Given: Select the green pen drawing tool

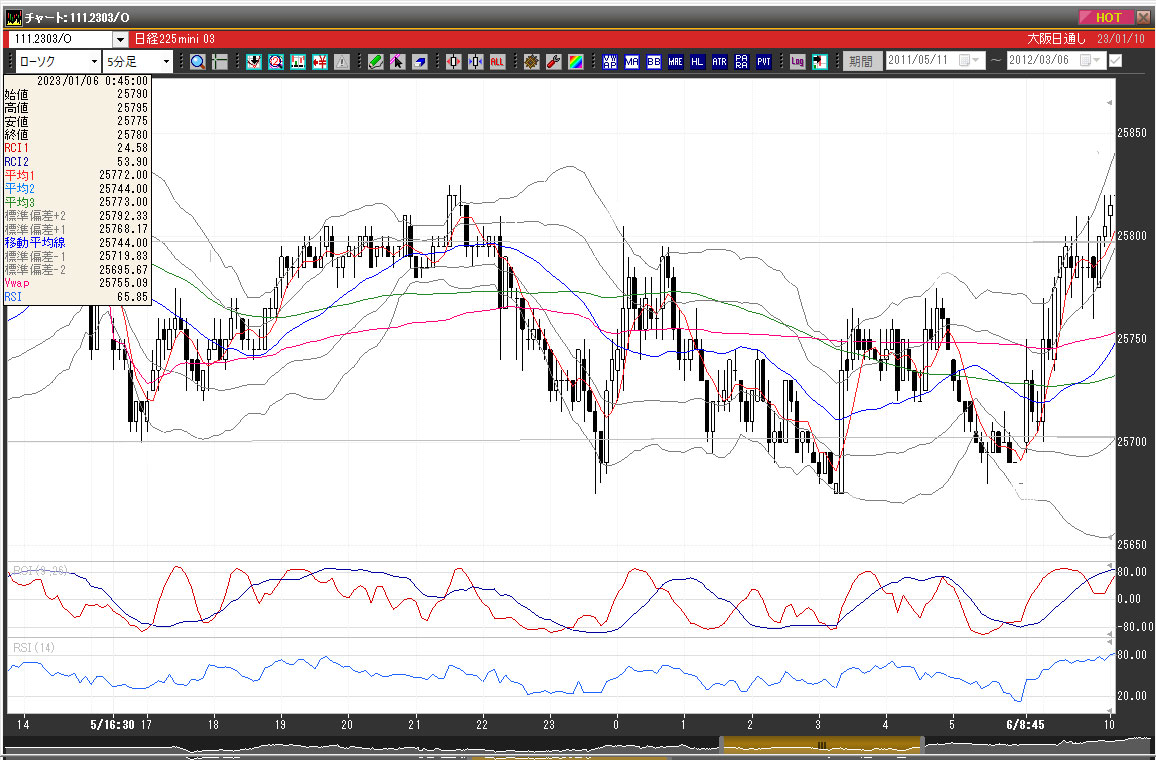Looking at the screenshot, I should click(x=375, y=62).
